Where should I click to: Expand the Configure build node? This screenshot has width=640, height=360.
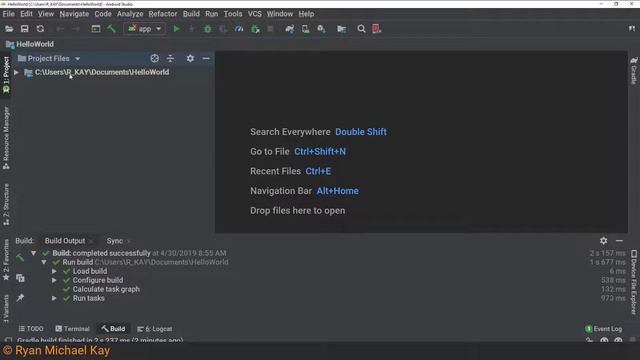pos(54,280)
